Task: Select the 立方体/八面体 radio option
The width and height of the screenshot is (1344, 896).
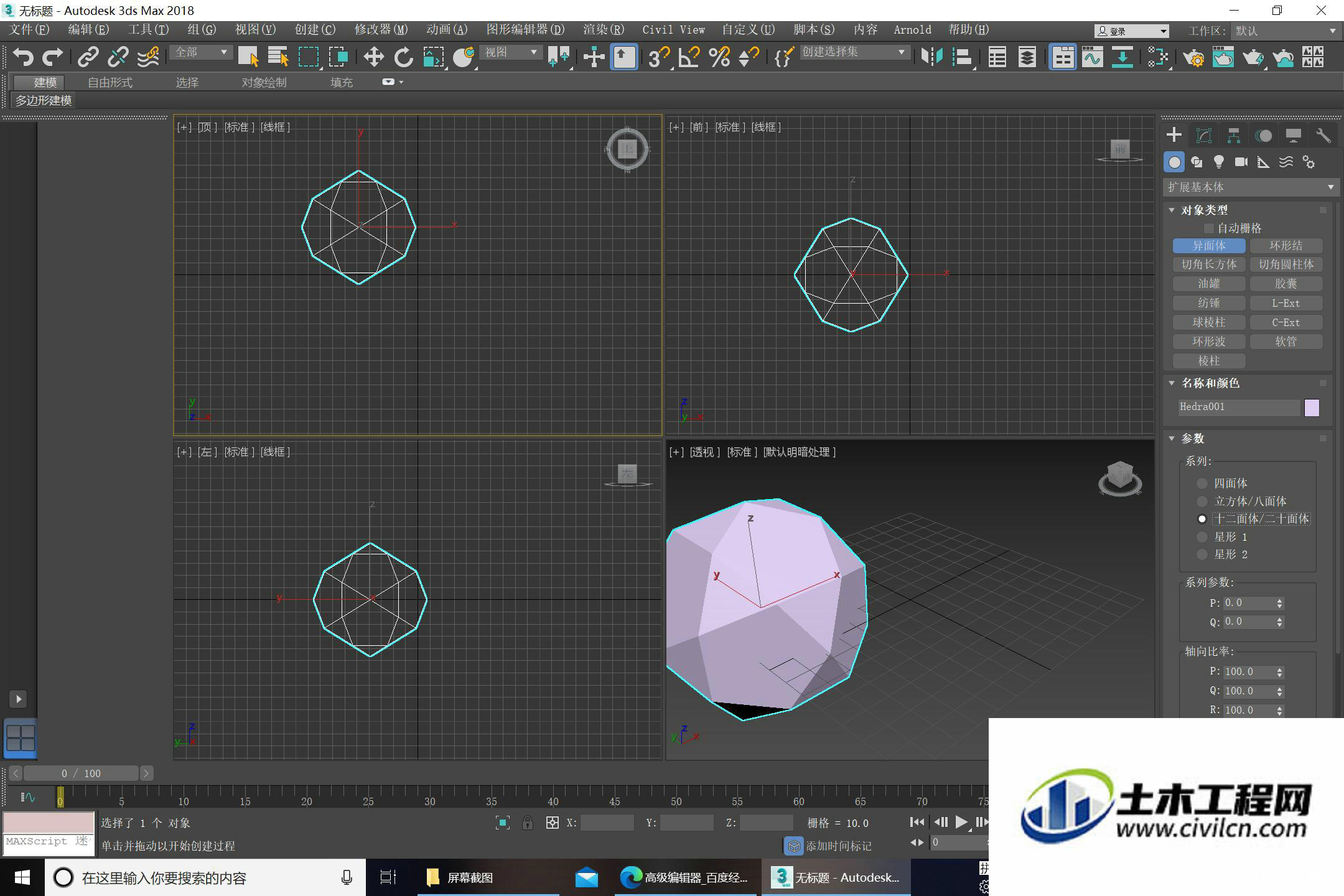Action: click(1202, 502)
